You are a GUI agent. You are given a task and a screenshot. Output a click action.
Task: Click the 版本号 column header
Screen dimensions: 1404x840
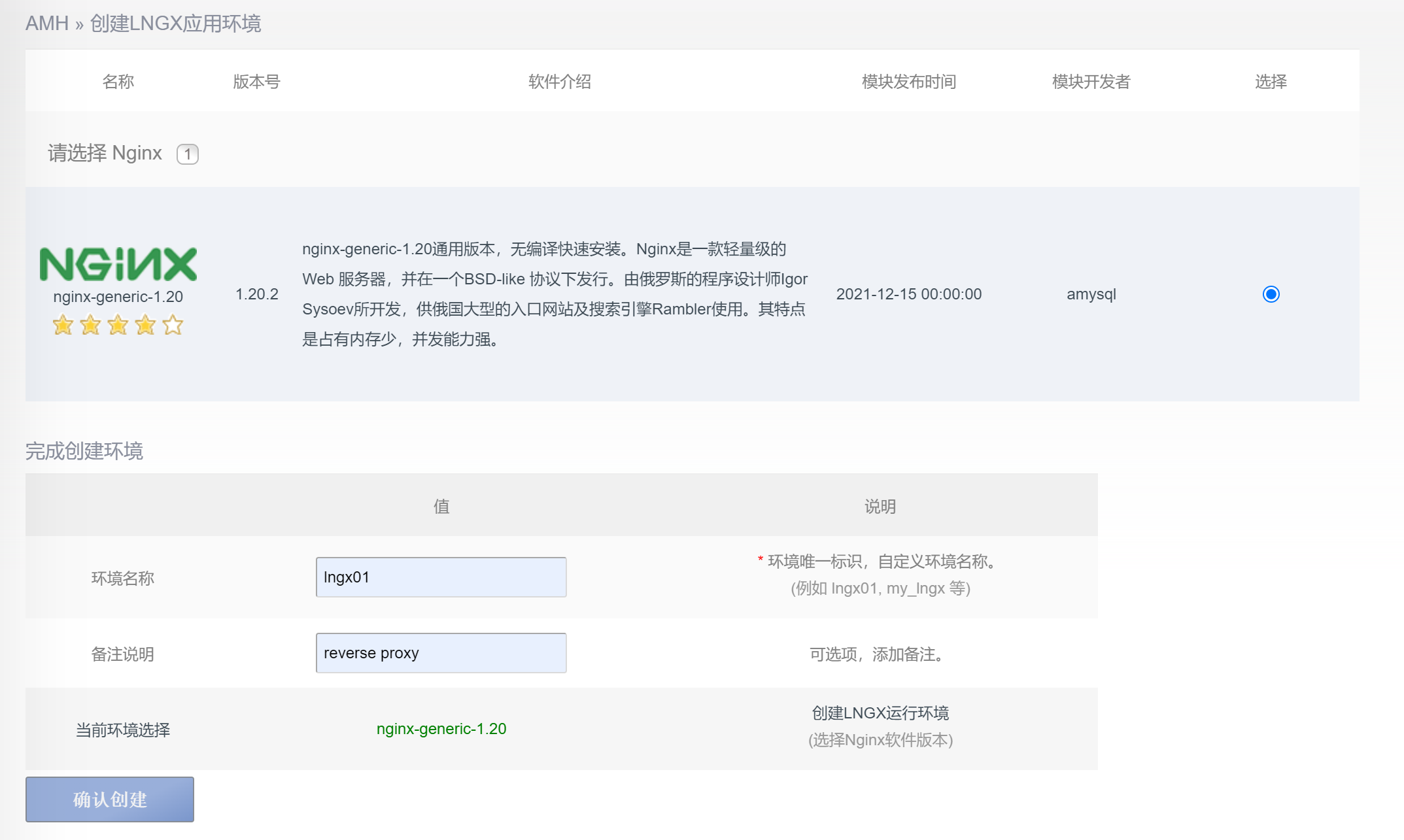pyautogui.click(x=257, y=82)
